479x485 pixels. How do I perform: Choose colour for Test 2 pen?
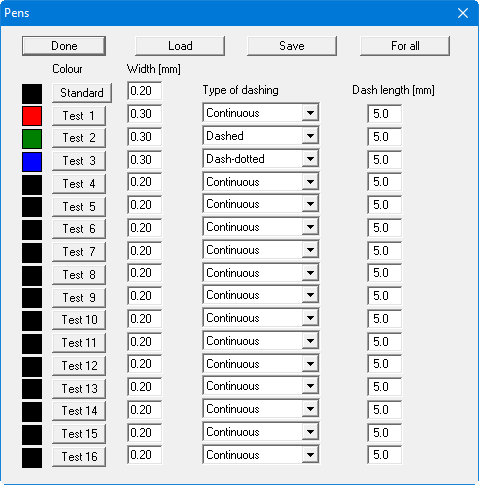tap(79, 138)
